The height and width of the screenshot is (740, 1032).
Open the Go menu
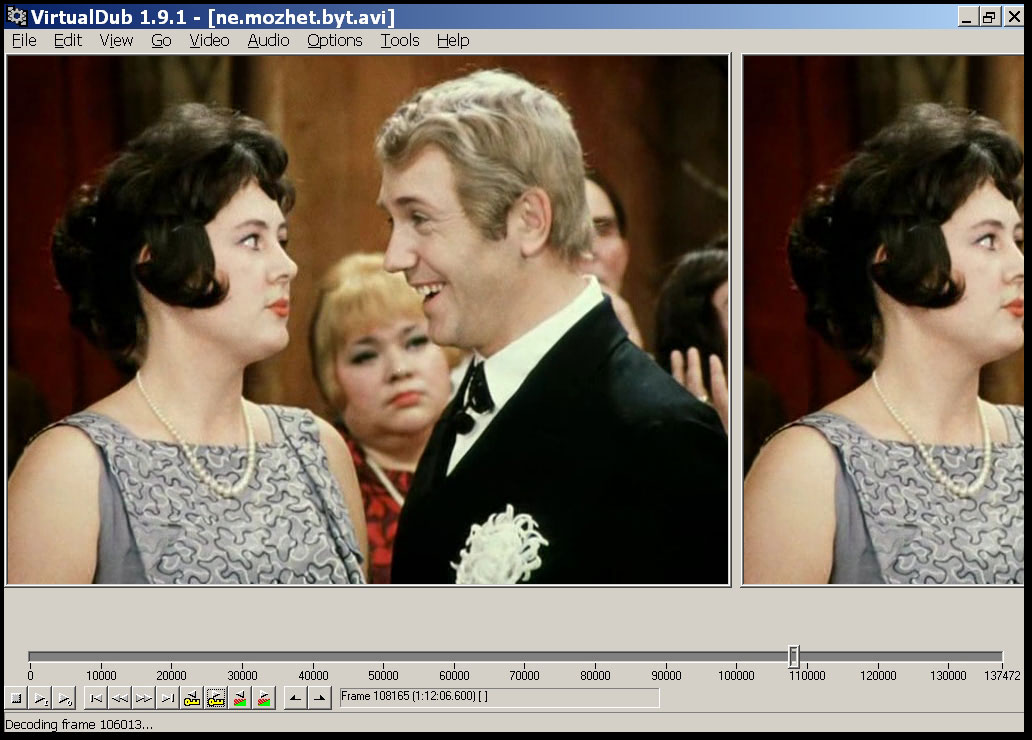[x=161, y=41]
